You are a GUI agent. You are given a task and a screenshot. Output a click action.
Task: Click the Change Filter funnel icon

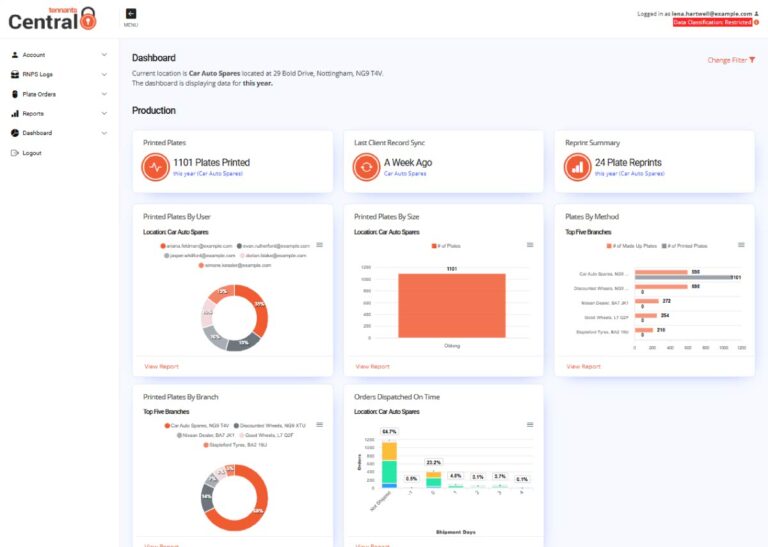point(752,60)
